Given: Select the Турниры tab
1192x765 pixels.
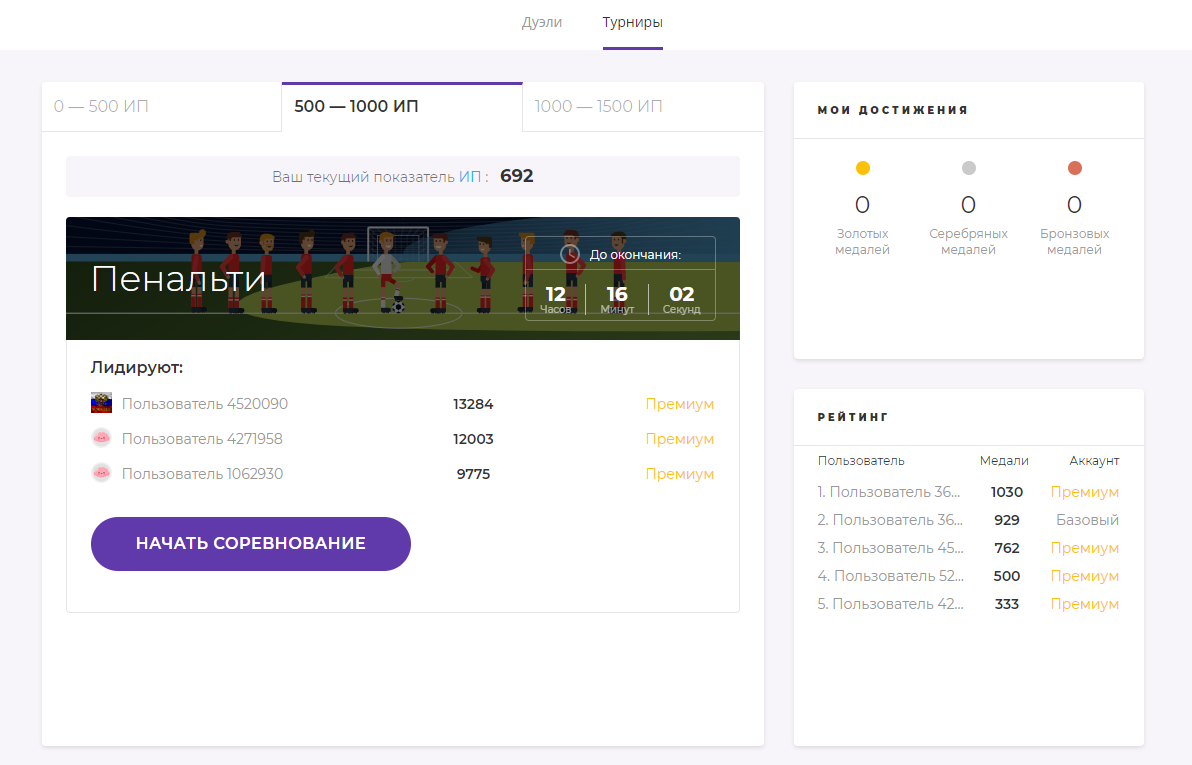Looking at the screenshot, I should [632, 23].
